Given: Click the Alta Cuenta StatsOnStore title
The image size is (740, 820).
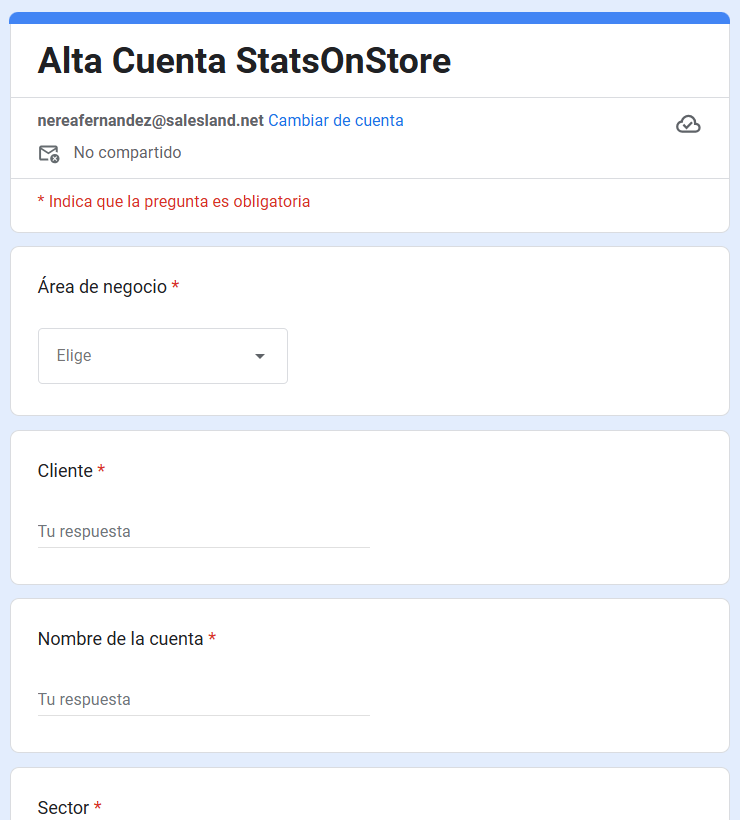Looking at the screenshot, I should pyautogui.click(x=244, y=61).
